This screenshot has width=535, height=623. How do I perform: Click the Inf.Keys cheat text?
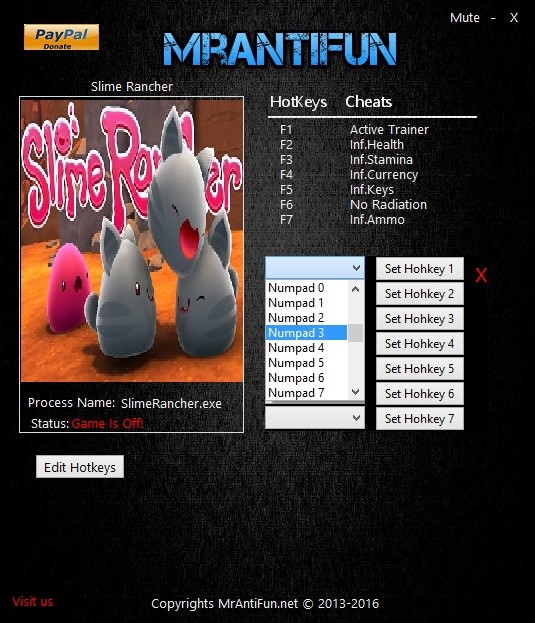point(372,190)
